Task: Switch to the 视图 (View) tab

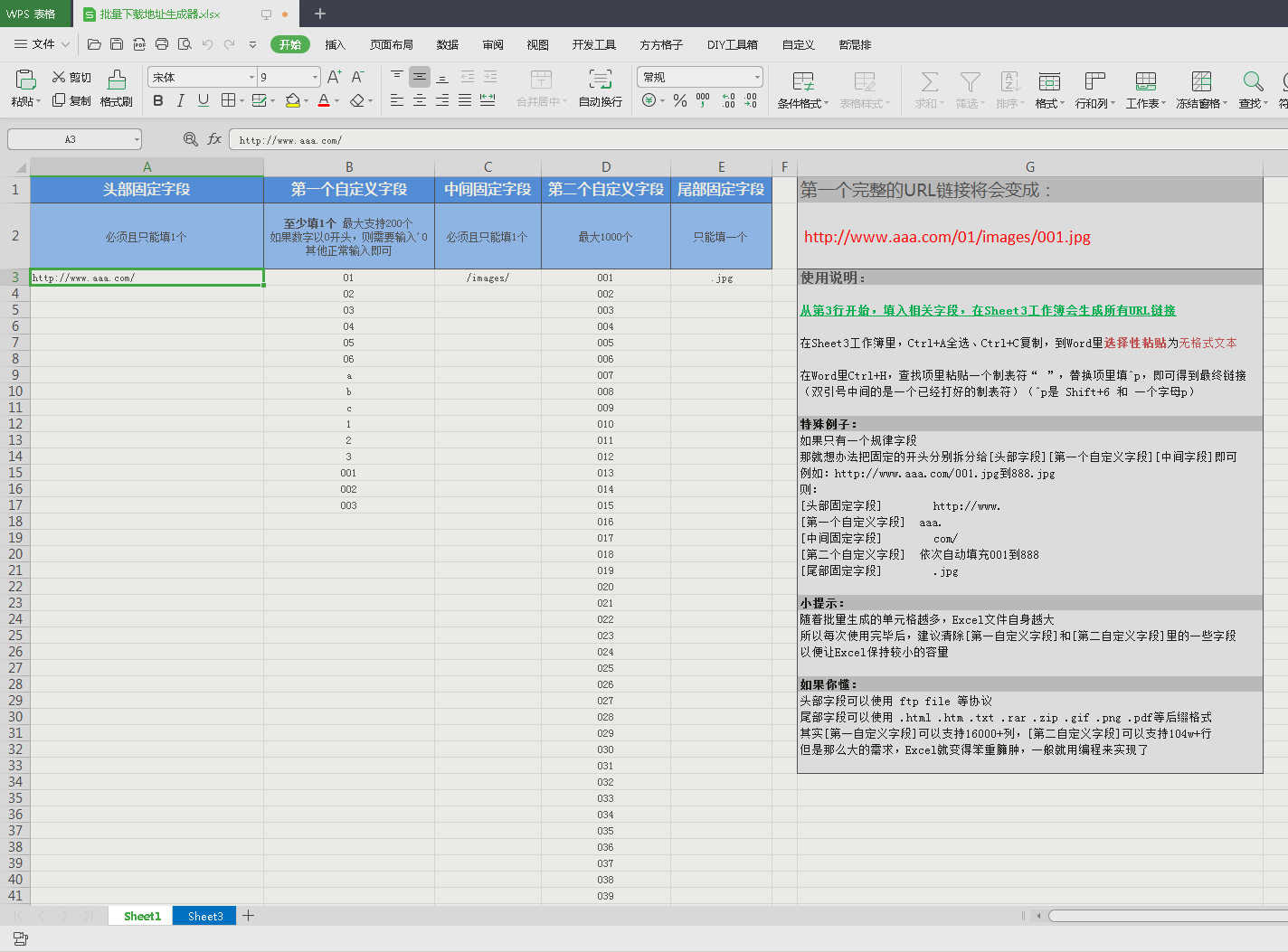Action: coord(538,44)
